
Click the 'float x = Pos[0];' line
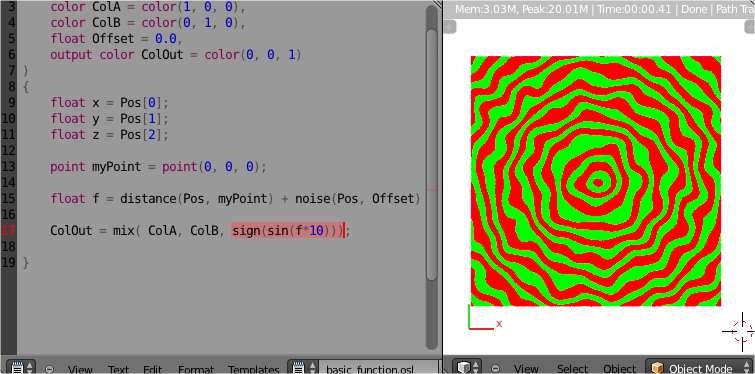point(110,103)
